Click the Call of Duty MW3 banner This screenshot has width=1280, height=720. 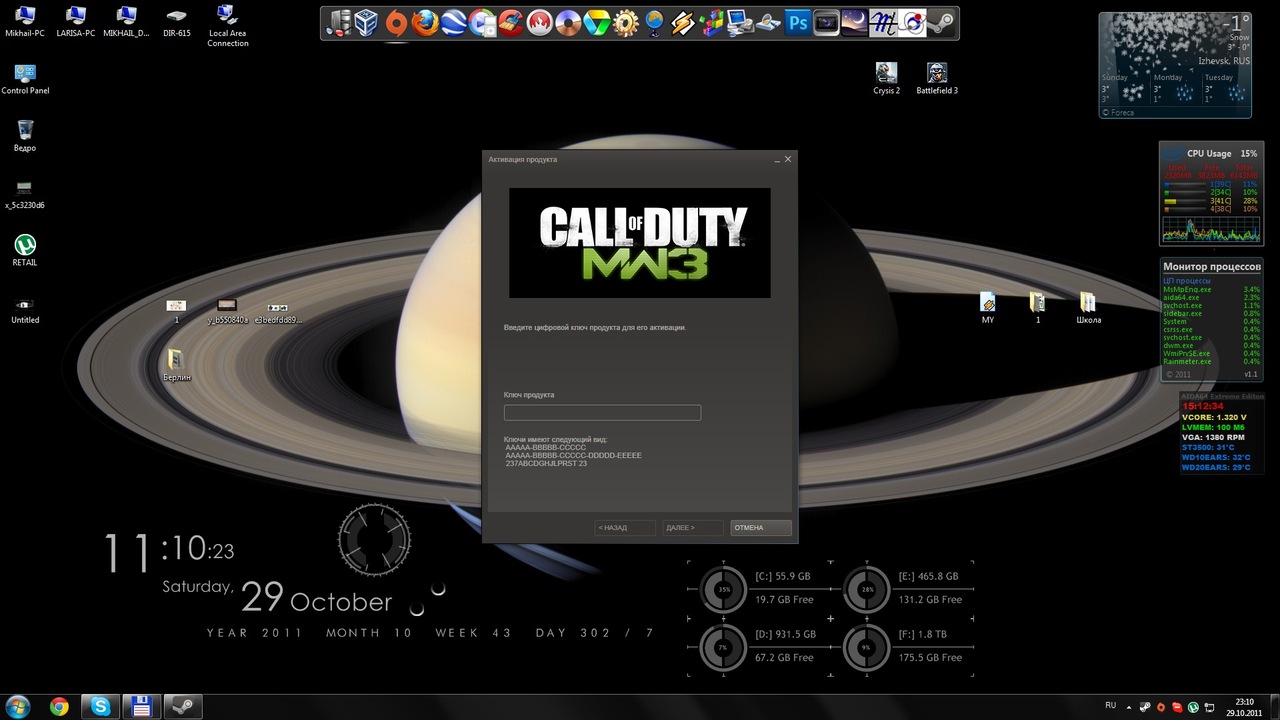640,242
